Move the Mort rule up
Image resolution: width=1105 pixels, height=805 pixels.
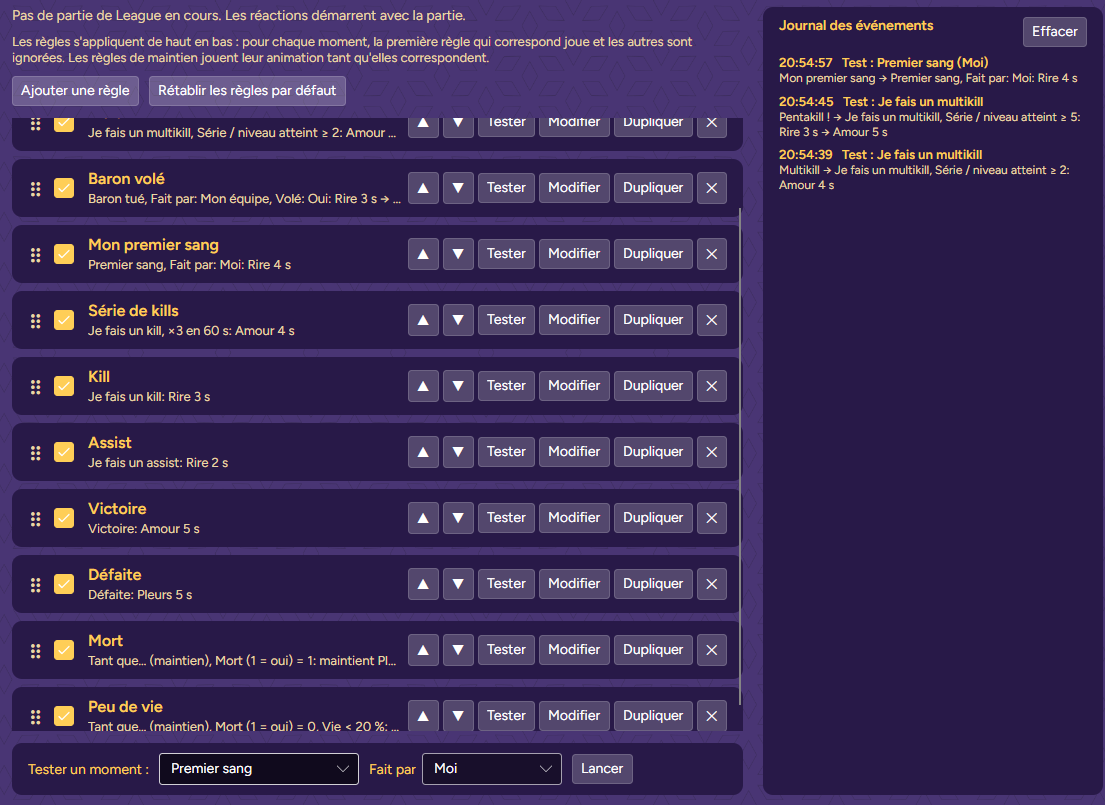click(x=423, y=650)
